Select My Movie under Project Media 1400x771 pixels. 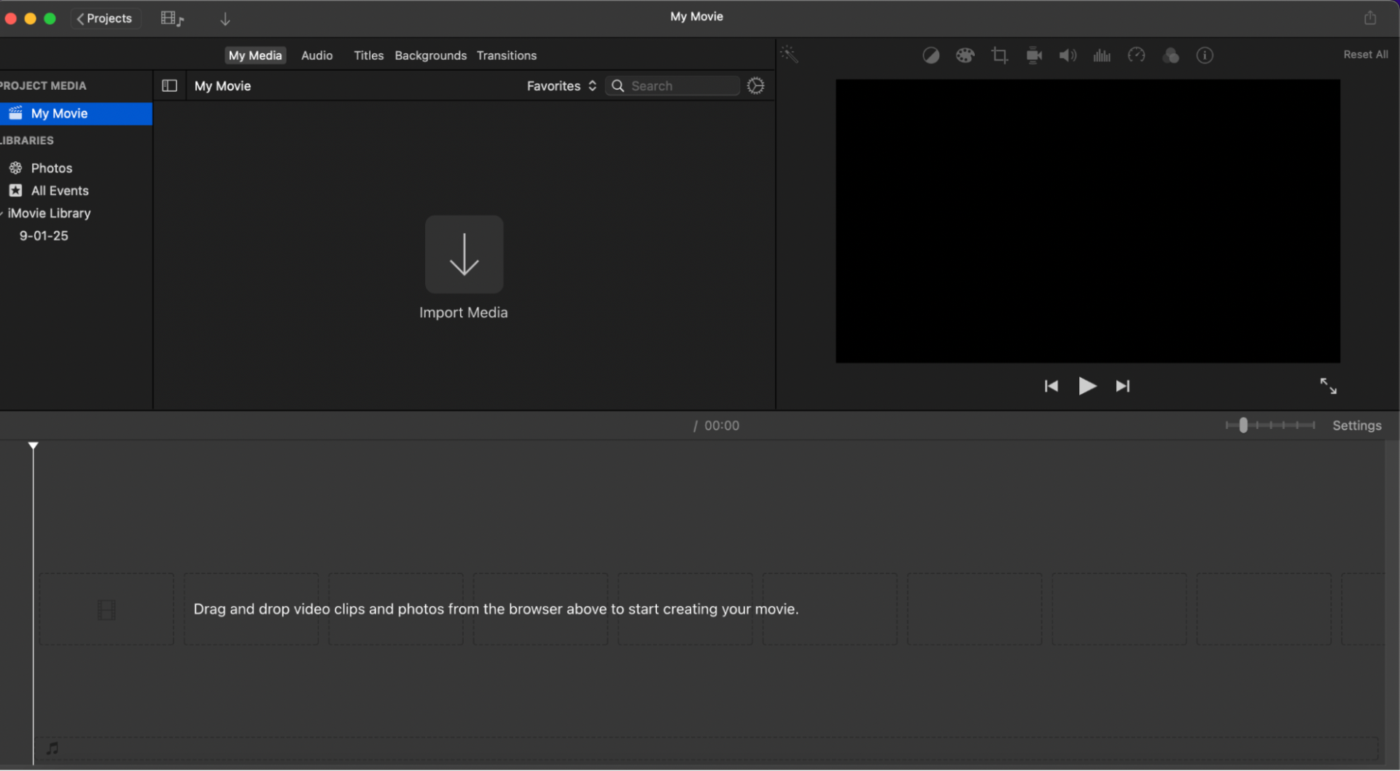pos(76,113)
